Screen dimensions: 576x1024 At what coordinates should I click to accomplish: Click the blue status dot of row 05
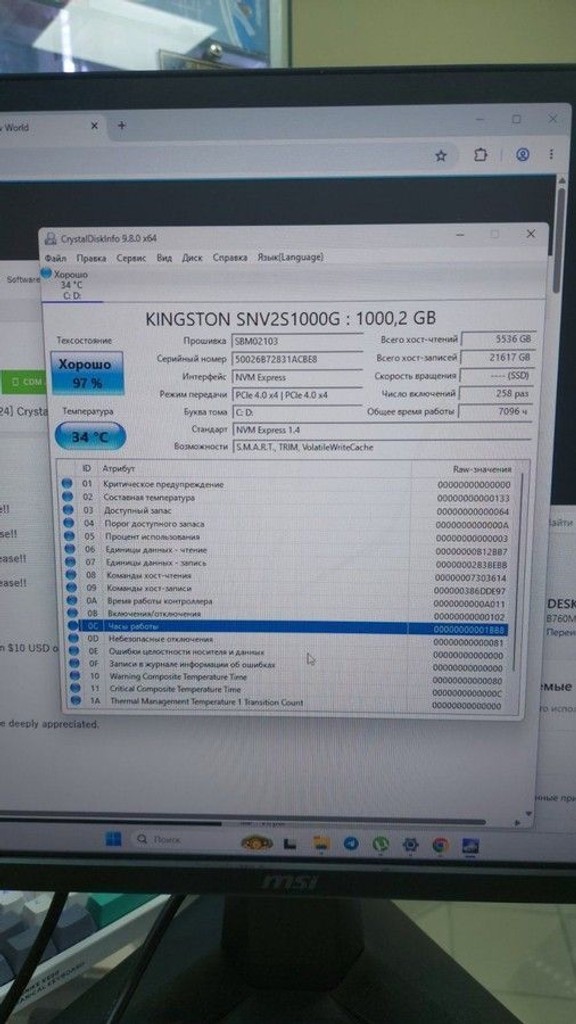(x=67, y=537)
